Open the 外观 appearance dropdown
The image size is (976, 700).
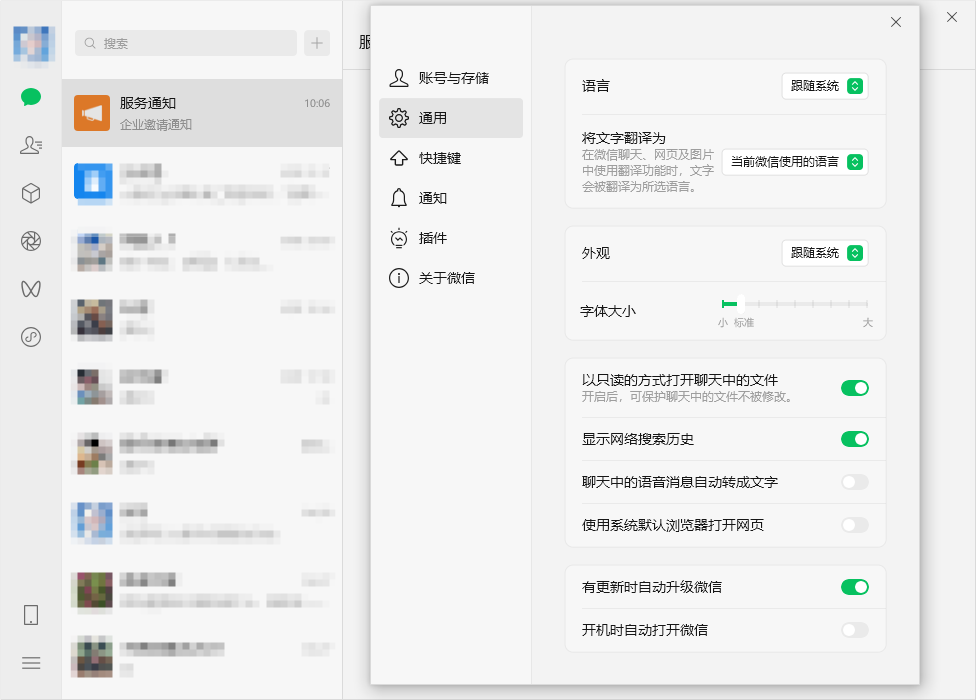click(x=824, y=253)
